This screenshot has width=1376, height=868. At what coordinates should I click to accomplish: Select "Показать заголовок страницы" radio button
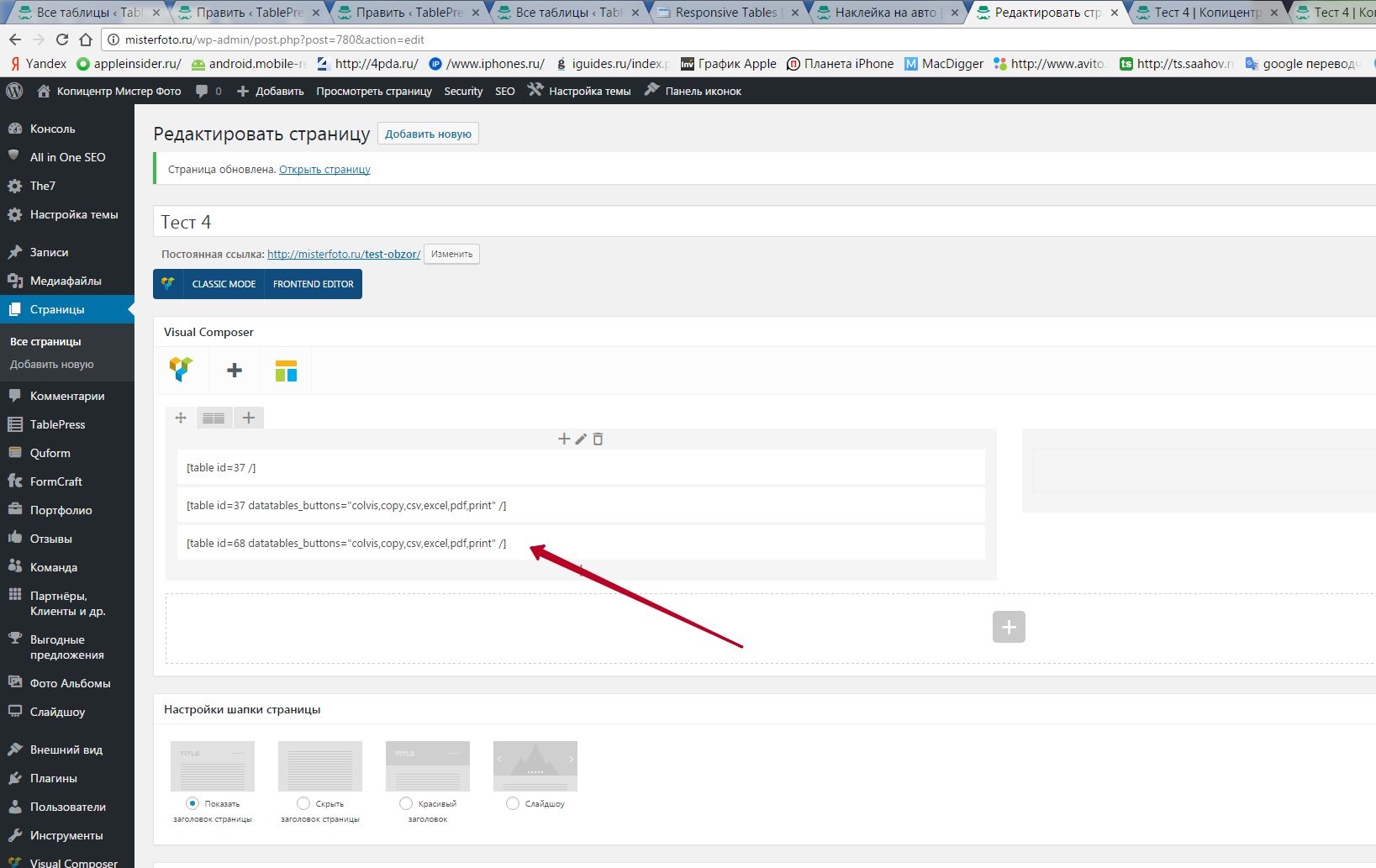click(192, 803)
